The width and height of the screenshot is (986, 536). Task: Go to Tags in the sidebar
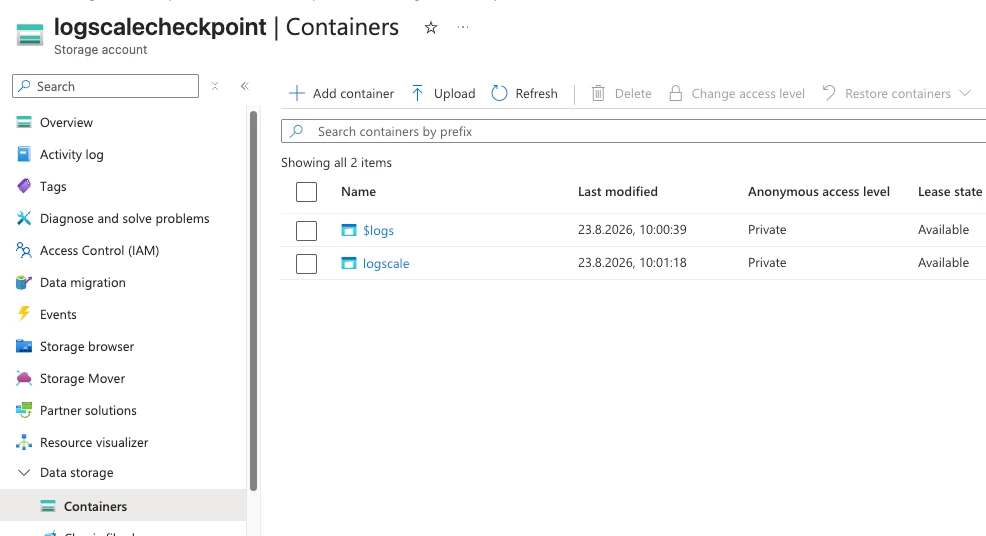(x=53, y=186)
